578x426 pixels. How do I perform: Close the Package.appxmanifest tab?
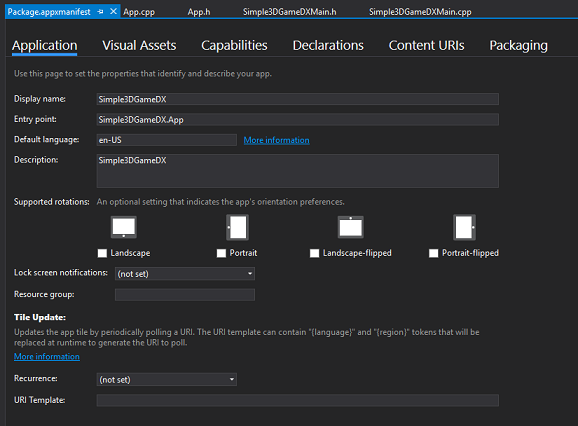113,12
